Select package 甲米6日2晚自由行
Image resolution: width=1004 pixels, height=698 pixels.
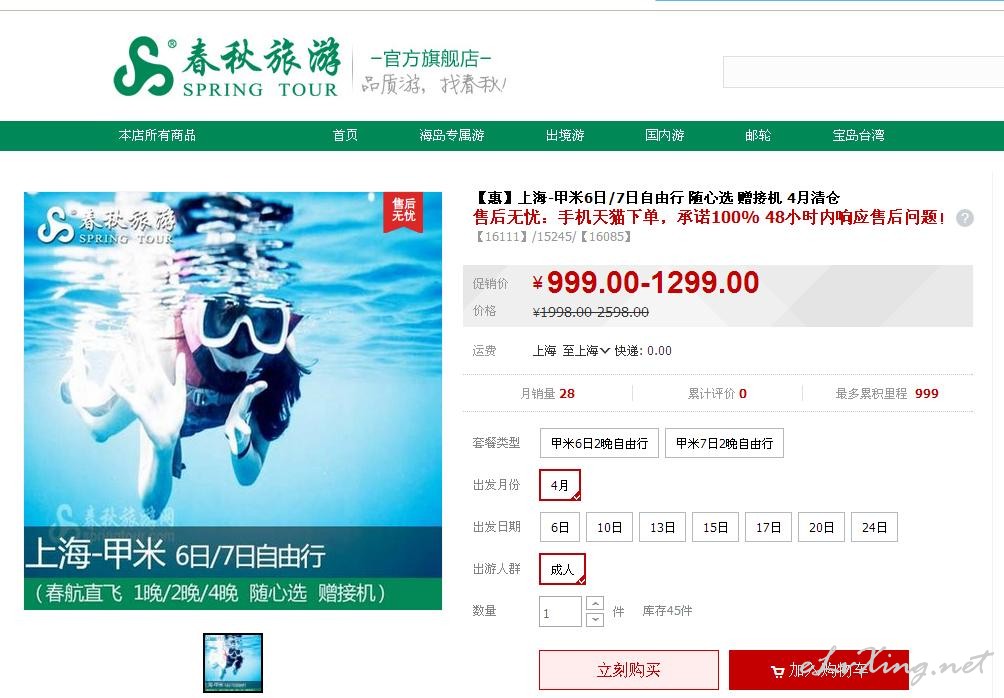[599, 443]
